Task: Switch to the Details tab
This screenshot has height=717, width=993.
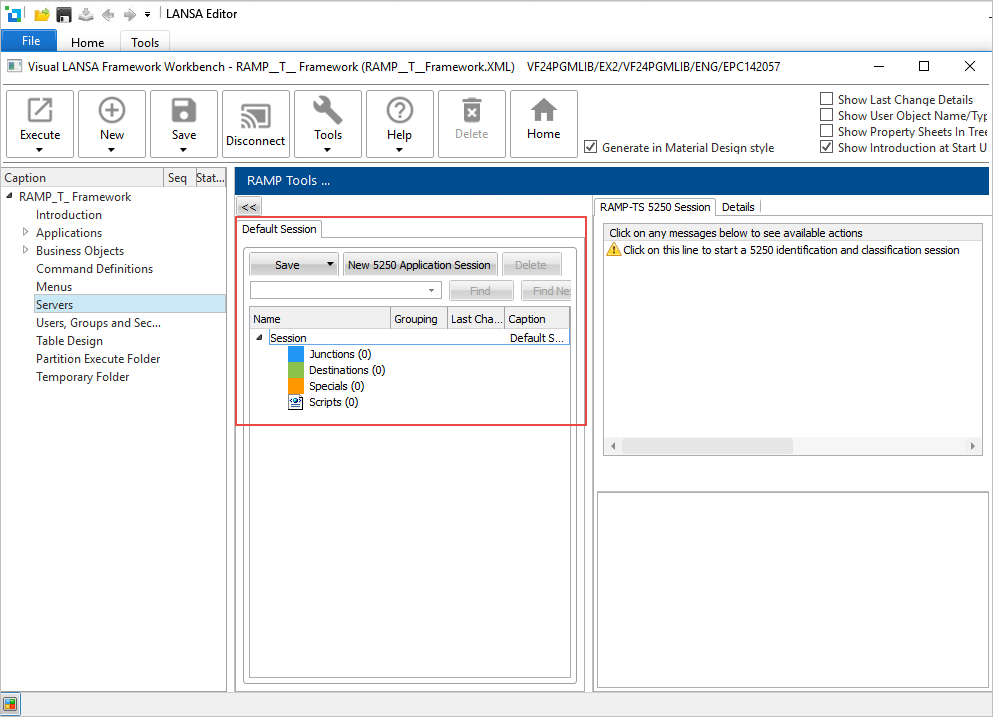Action: pyautogui.click(x=738, y=207)
